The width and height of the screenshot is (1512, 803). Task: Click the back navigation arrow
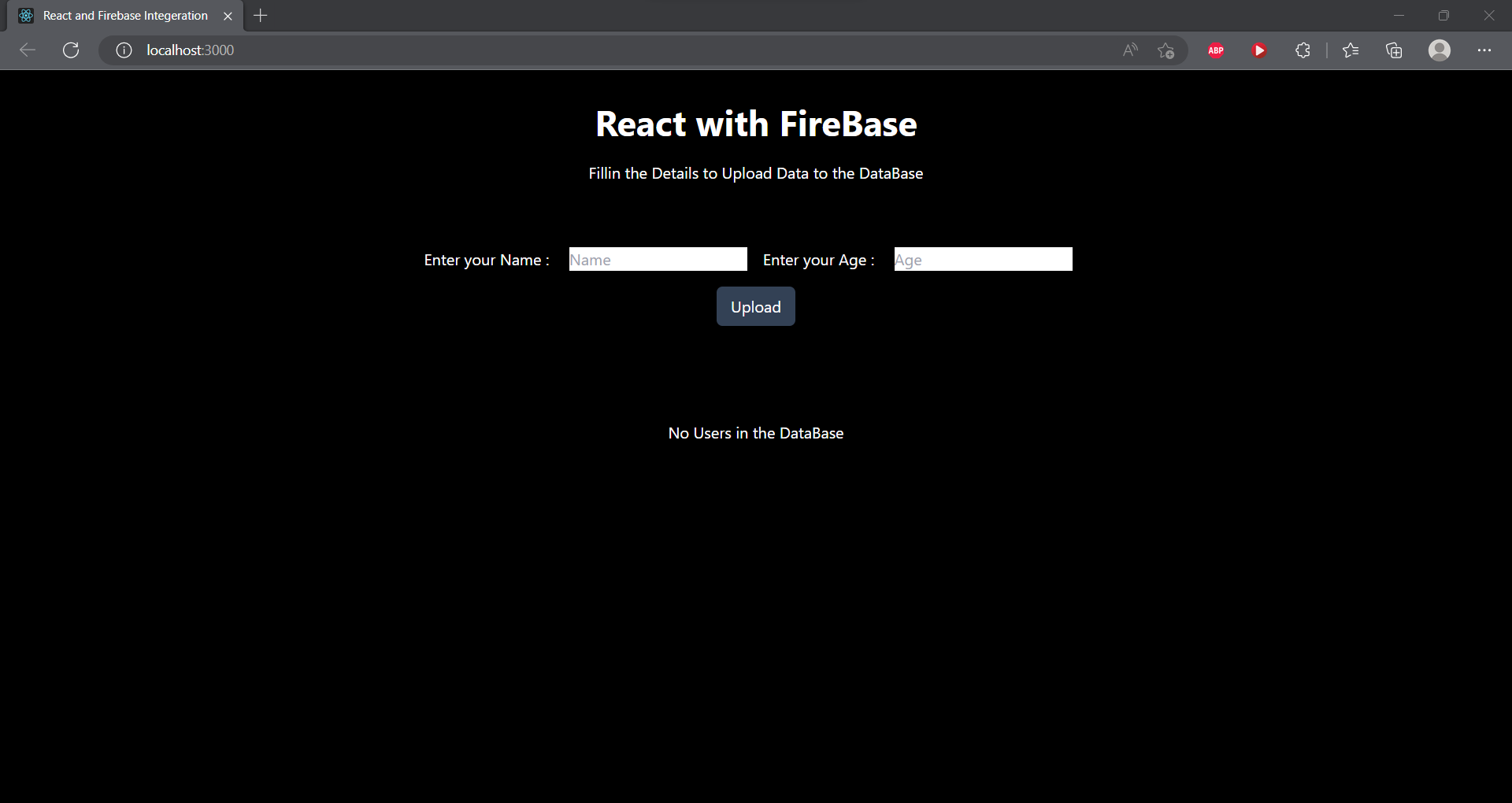click(27, 50)
